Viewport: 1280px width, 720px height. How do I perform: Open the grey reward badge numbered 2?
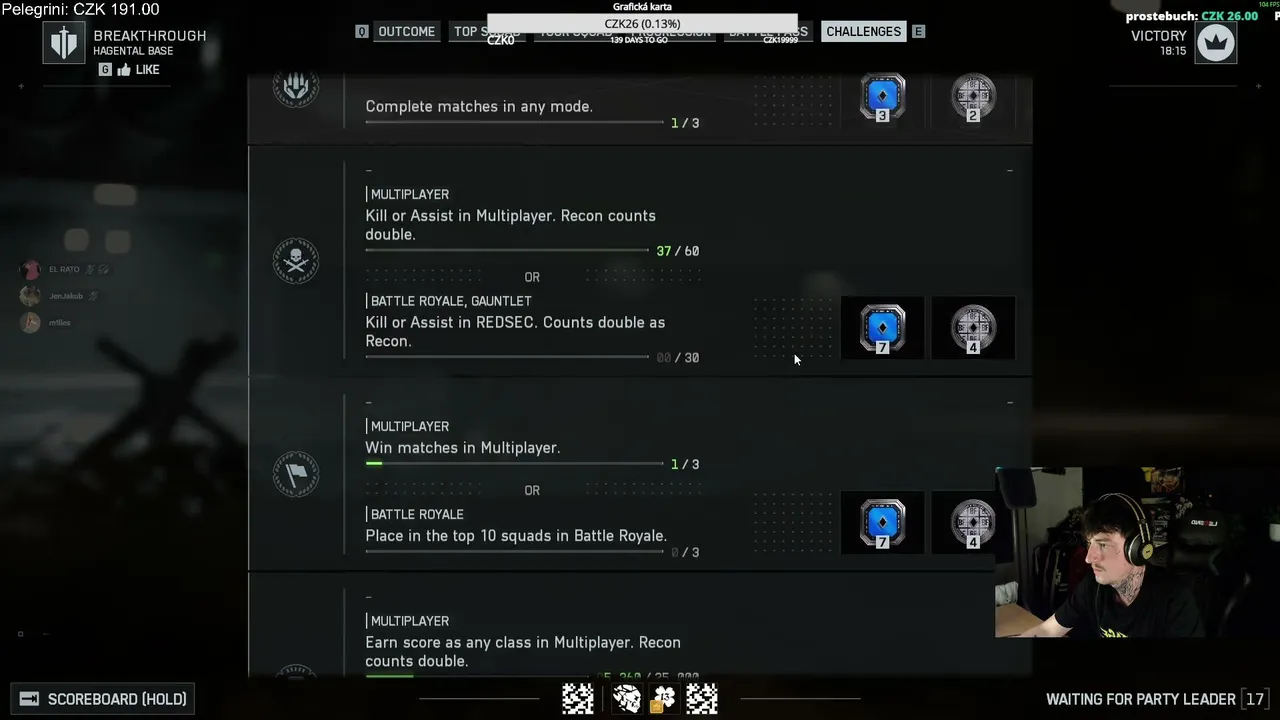[x=973, y=97]
